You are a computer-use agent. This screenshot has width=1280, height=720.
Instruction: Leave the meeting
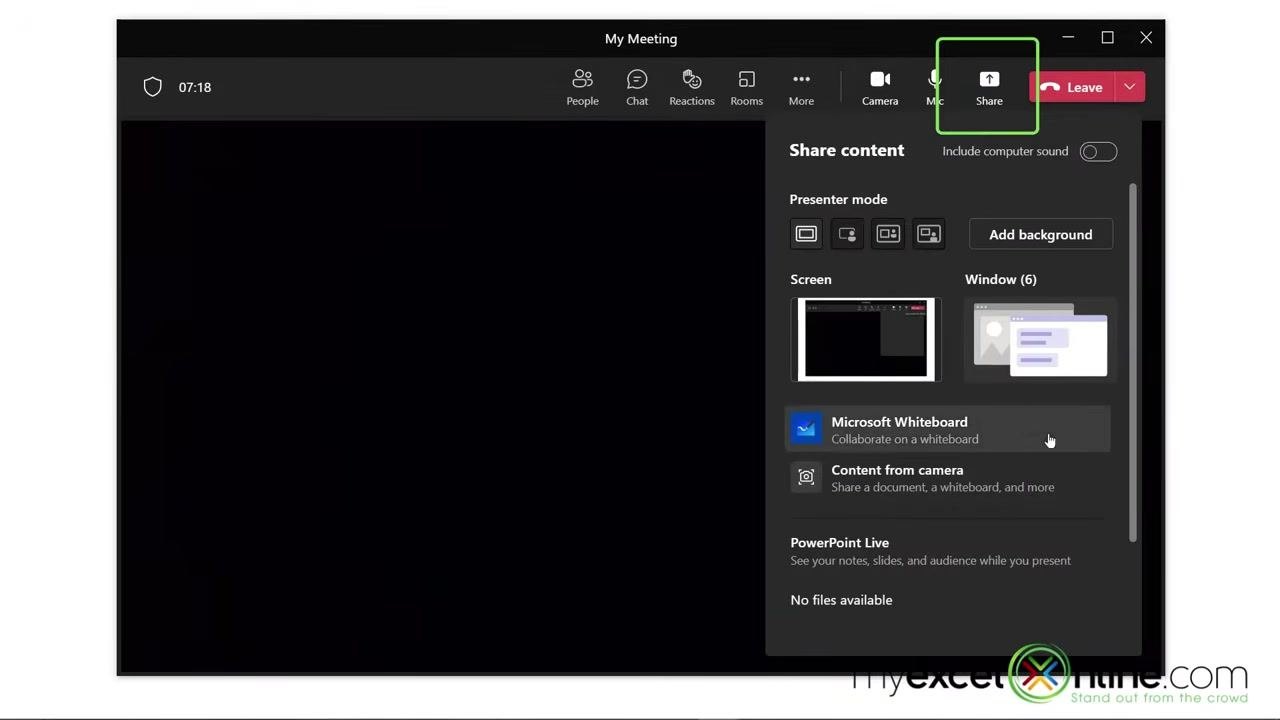click(1072, 87)
